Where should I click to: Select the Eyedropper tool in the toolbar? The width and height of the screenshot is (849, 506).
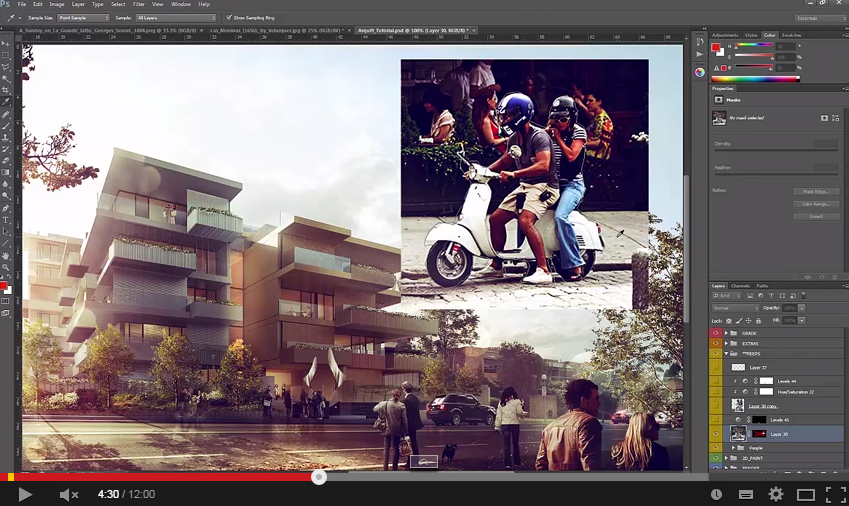coord(6,102)
